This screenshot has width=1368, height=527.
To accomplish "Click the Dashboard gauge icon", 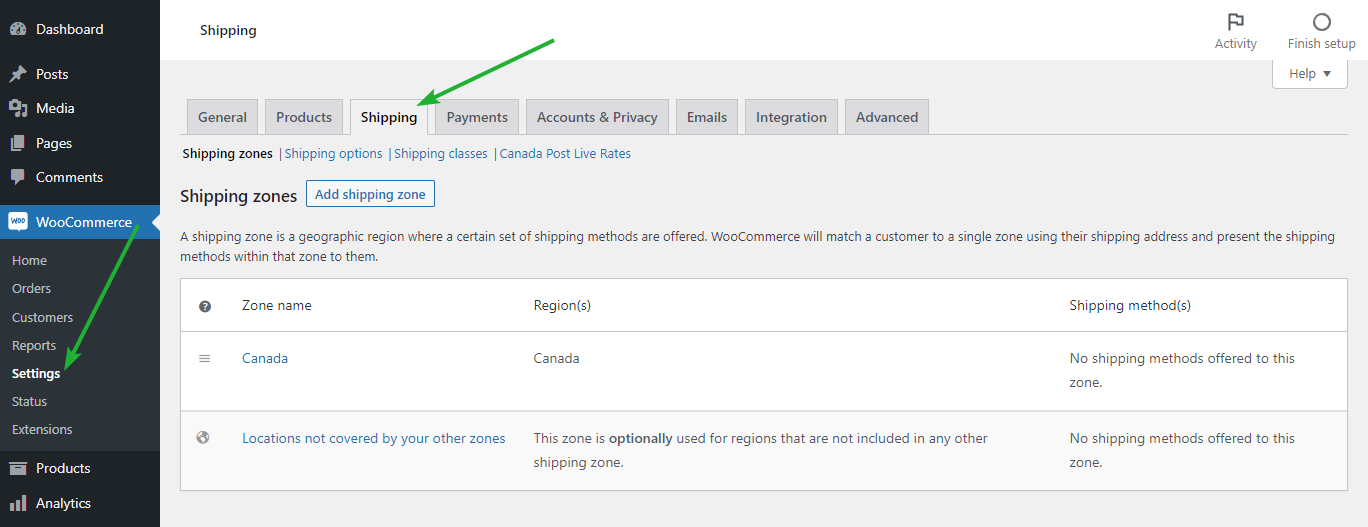I will (18, 29).
